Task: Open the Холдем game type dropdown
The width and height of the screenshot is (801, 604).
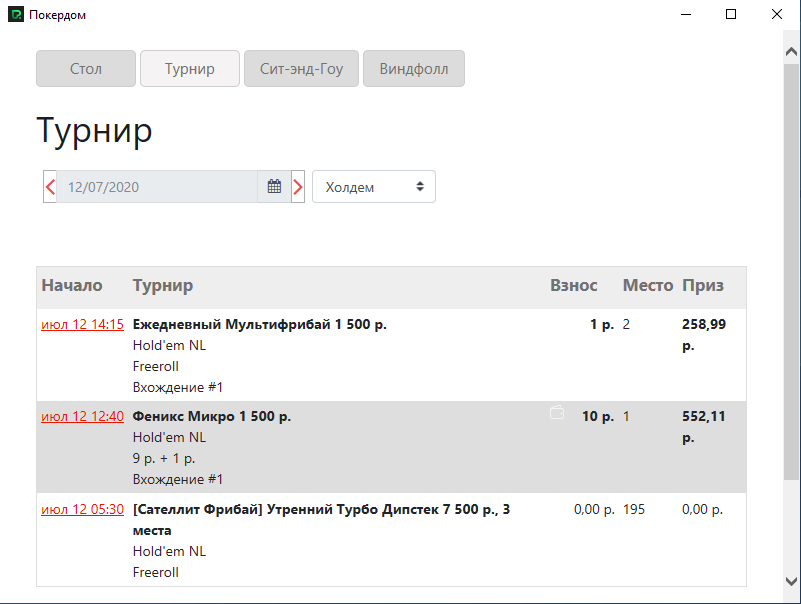Action: (x=374, y=187)
